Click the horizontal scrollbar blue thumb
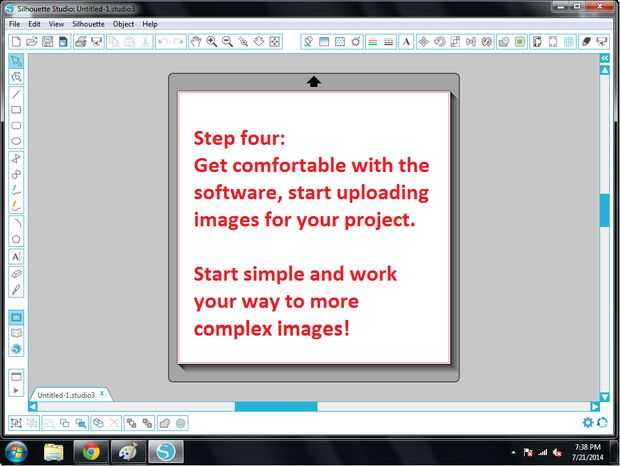Image resolution: width=620 pixels, height=466 pixels. (x=276, y=406)
